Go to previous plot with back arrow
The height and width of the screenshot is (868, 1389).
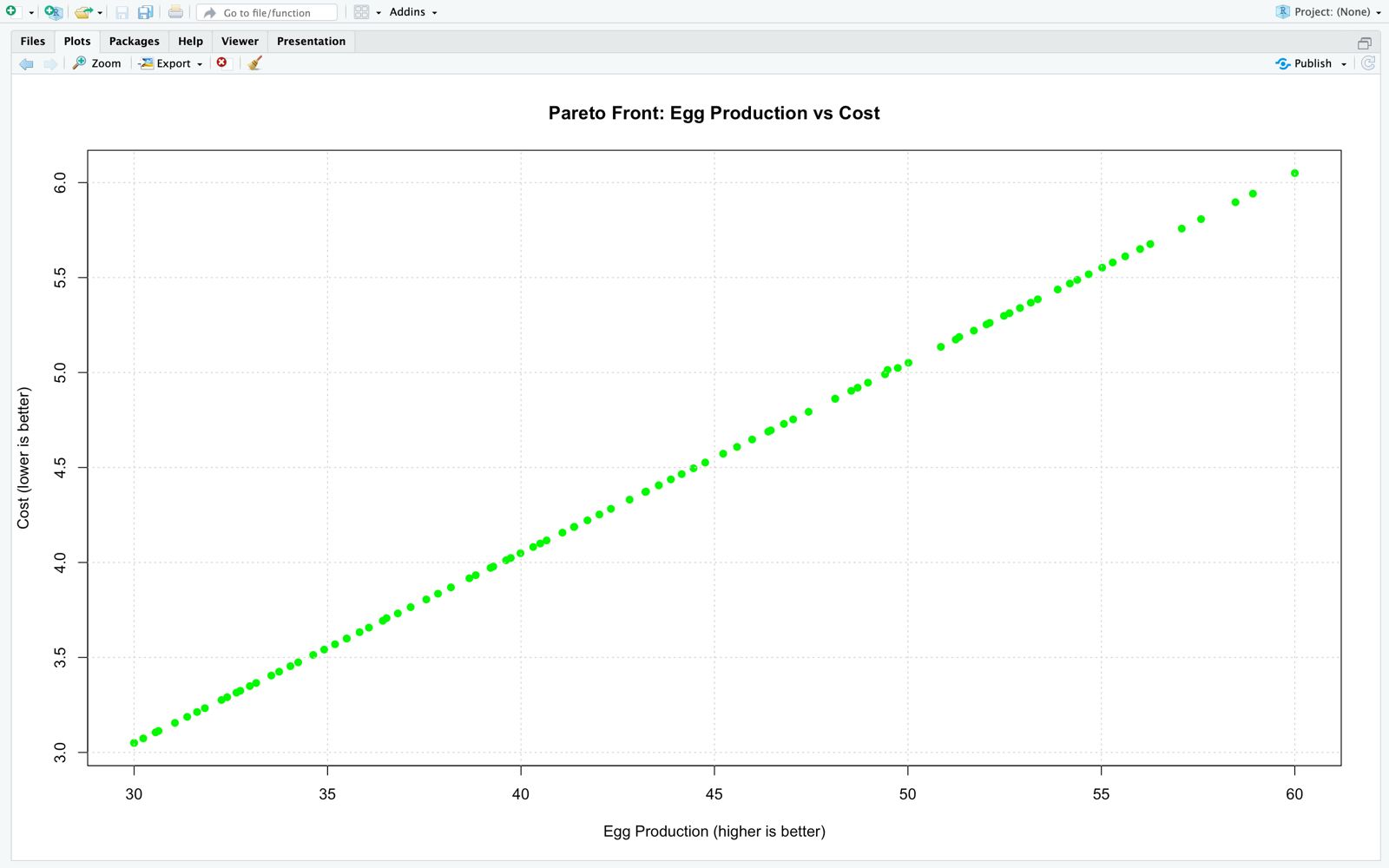[26, 63]
